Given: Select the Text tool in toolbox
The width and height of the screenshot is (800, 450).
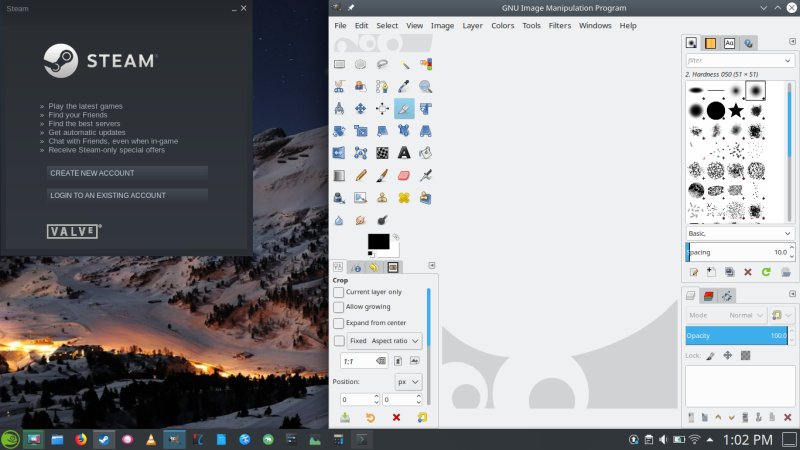Looking at the screenshot, I should coord(404,153).
